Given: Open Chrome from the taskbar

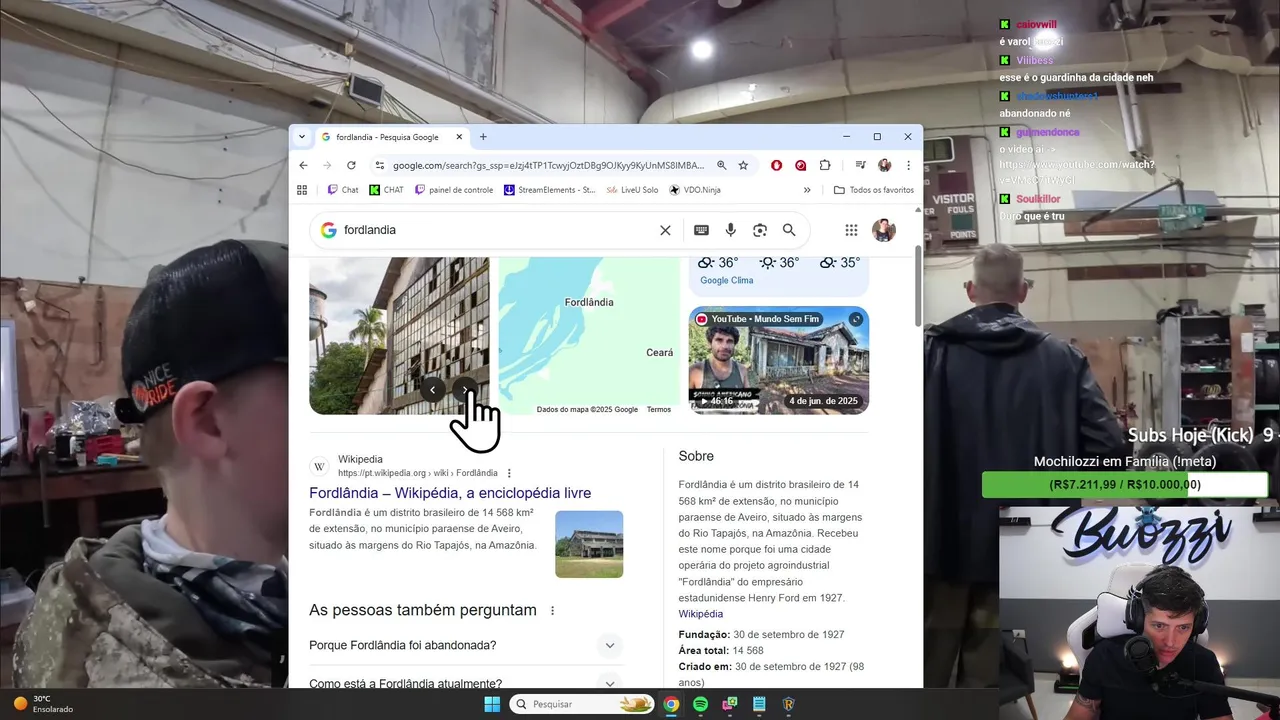Looking at the screenshot, I should pyautogui.click(x=671, y=704).
